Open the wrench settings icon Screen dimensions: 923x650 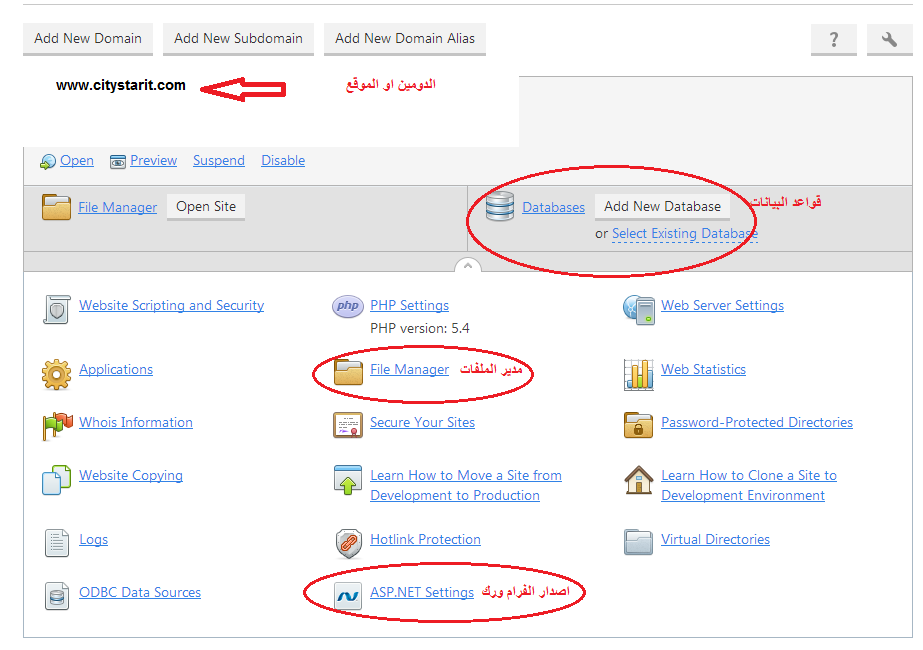889,39
